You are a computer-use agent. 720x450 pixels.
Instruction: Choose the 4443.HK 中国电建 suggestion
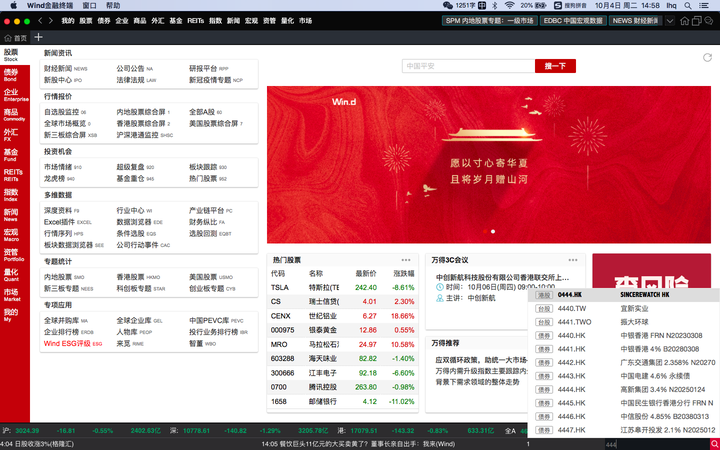coord(624,376)
